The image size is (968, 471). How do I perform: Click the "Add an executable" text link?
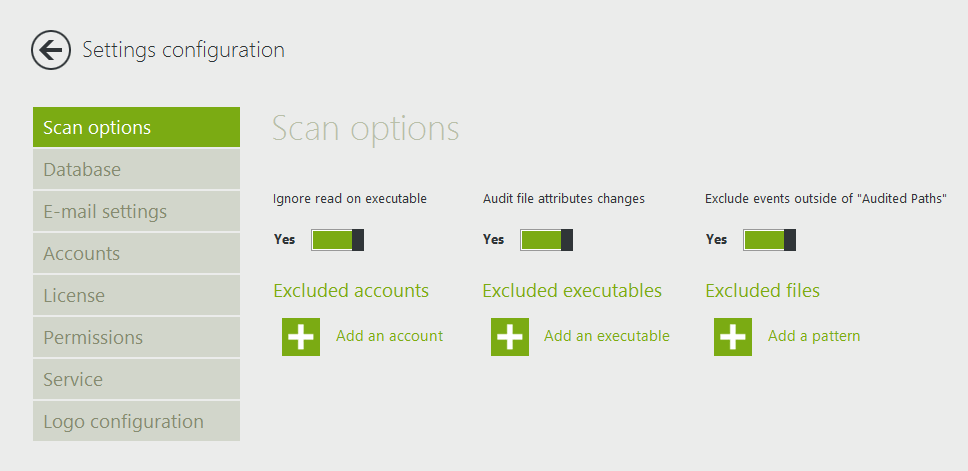point(606,336)
